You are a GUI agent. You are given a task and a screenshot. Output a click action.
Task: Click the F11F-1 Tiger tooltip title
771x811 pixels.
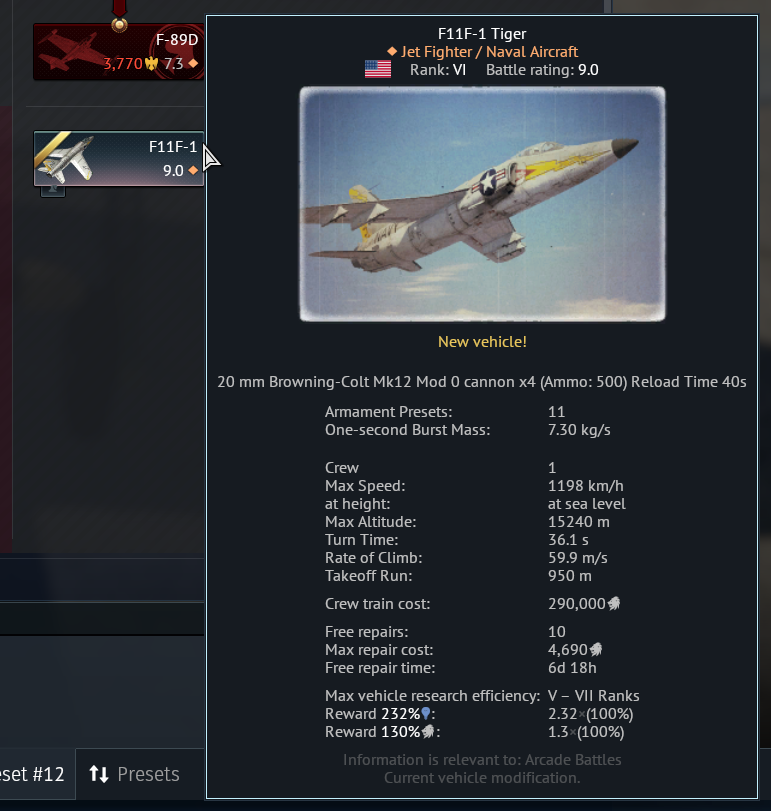pos(482,34)
